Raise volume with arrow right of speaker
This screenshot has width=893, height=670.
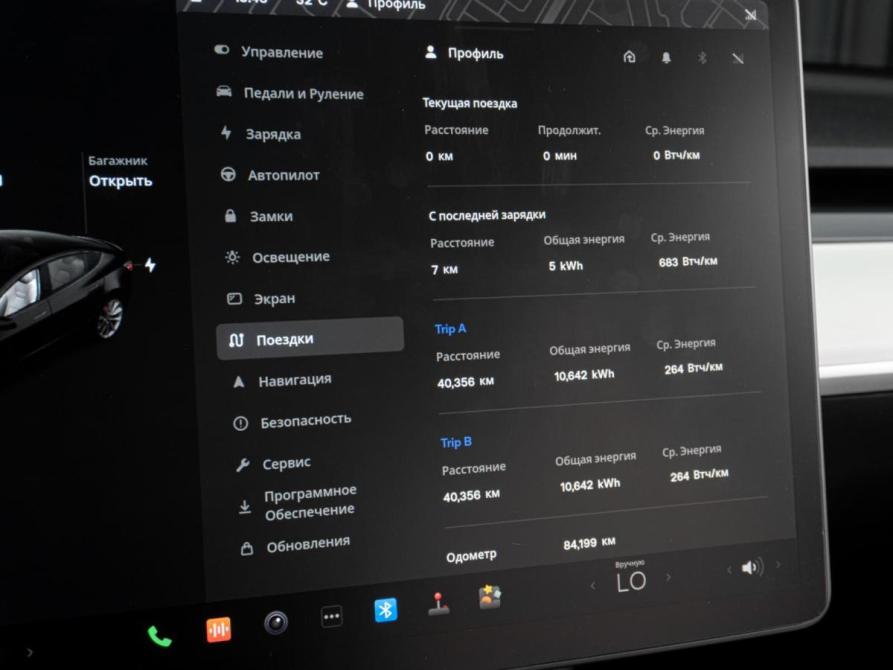click(x=778, y=564)
